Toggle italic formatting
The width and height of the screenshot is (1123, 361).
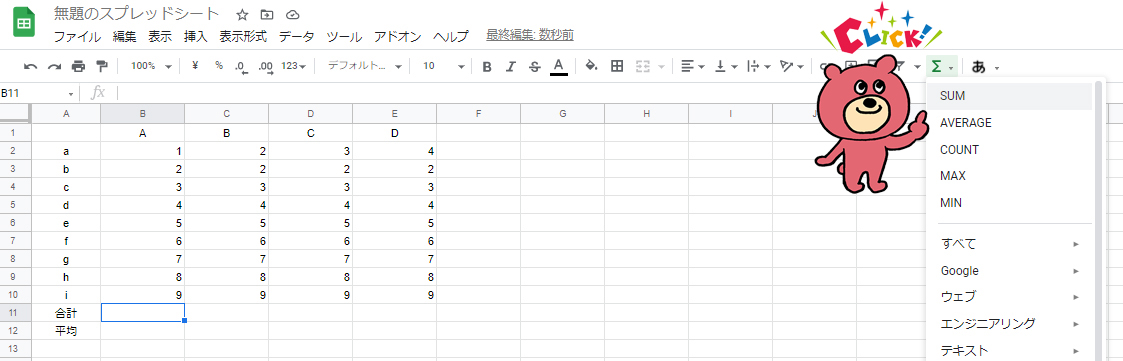tap(511, 67)
